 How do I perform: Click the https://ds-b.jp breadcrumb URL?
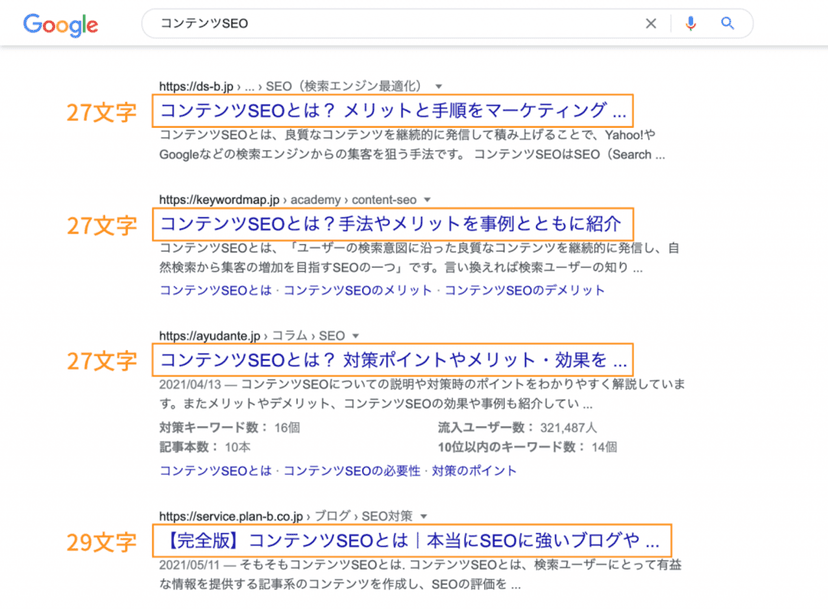pos(196,86)
